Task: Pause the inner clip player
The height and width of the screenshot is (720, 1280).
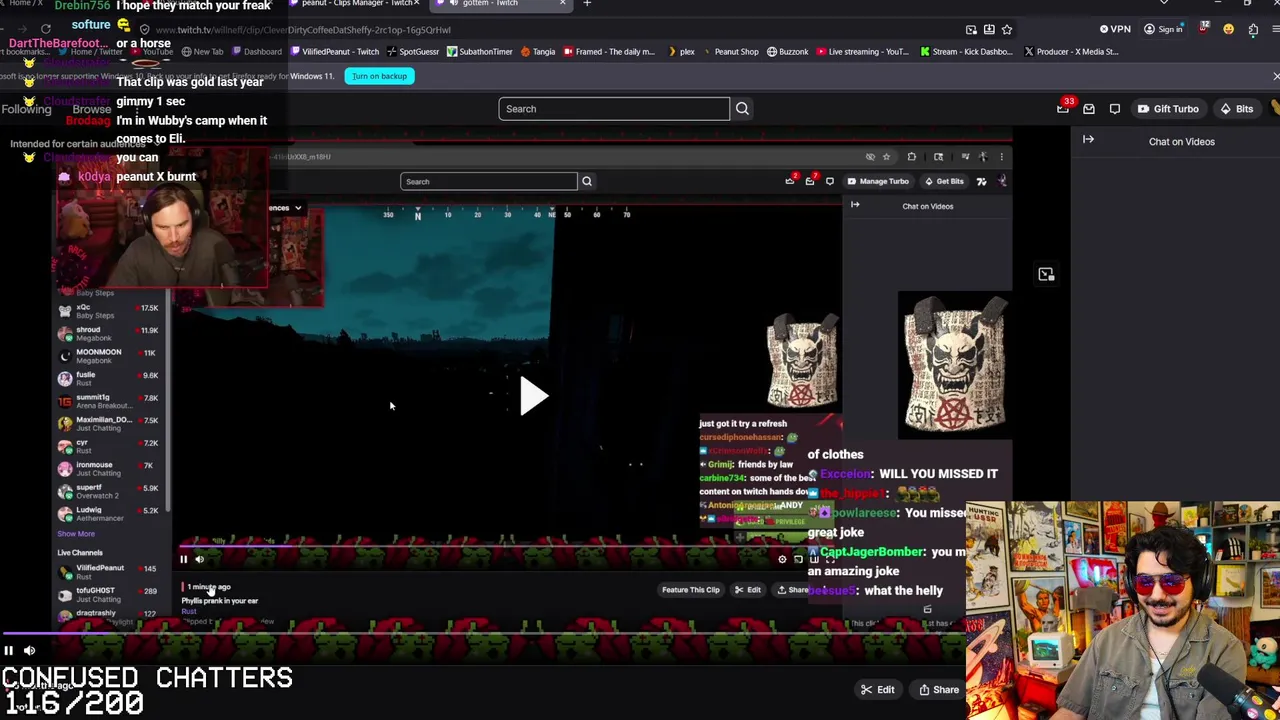Action: (x=183, y=560)
